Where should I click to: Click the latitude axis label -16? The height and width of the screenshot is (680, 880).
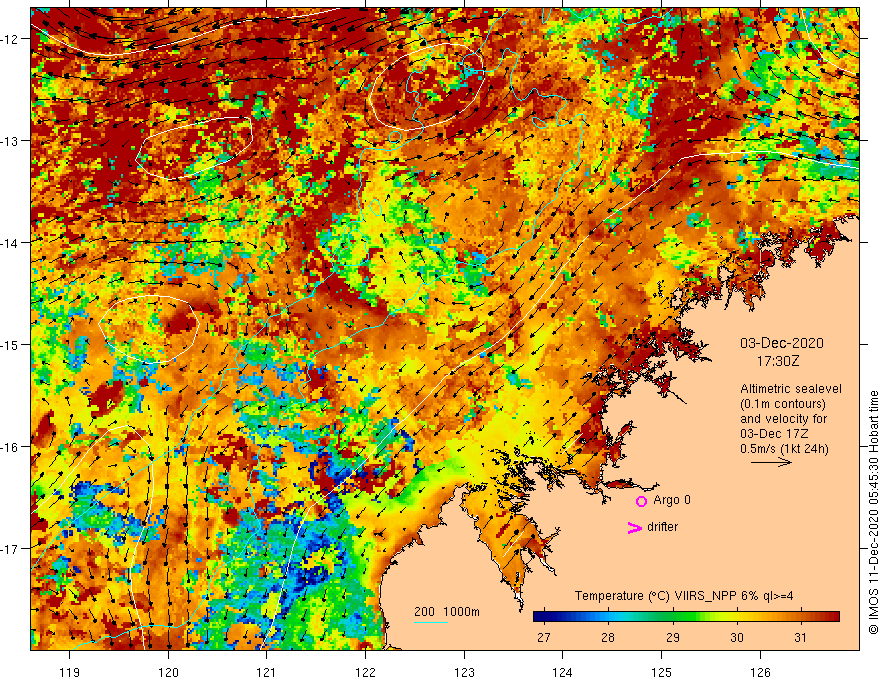(10, 447)
